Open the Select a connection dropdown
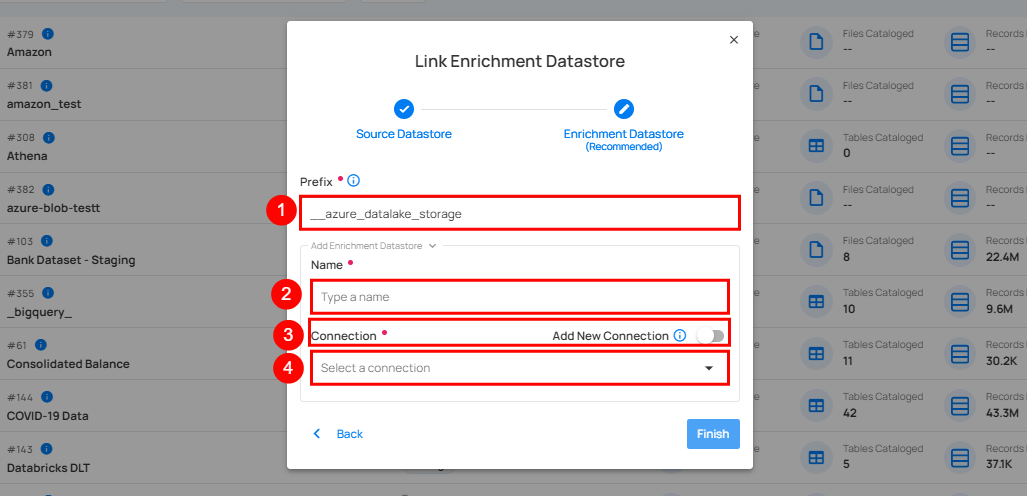This screenshot has height=496, width=1027. point(510,368)
